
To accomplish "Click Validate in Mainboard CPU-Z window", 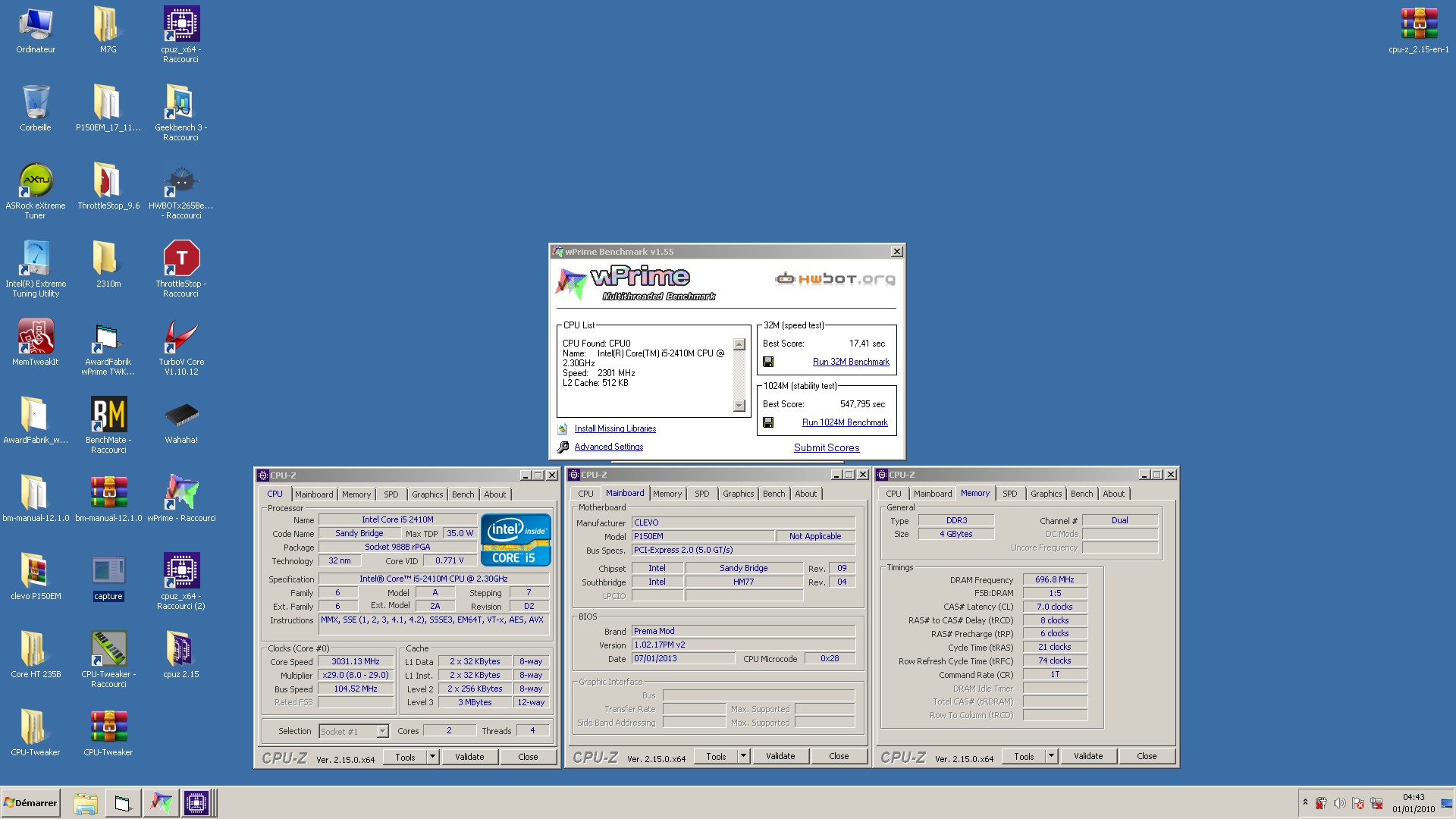I will [780, 755].
